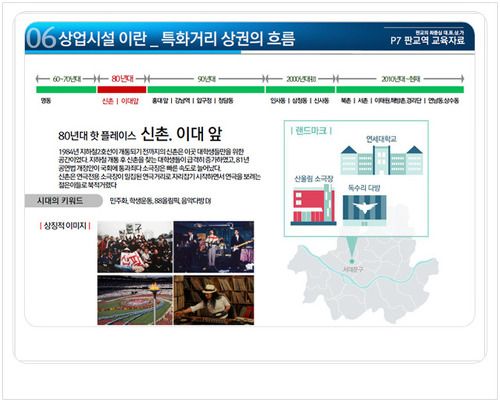The image size is (500, 402).
Task: Click the 상징적 이미지 section label
Action: pos(65,226)
